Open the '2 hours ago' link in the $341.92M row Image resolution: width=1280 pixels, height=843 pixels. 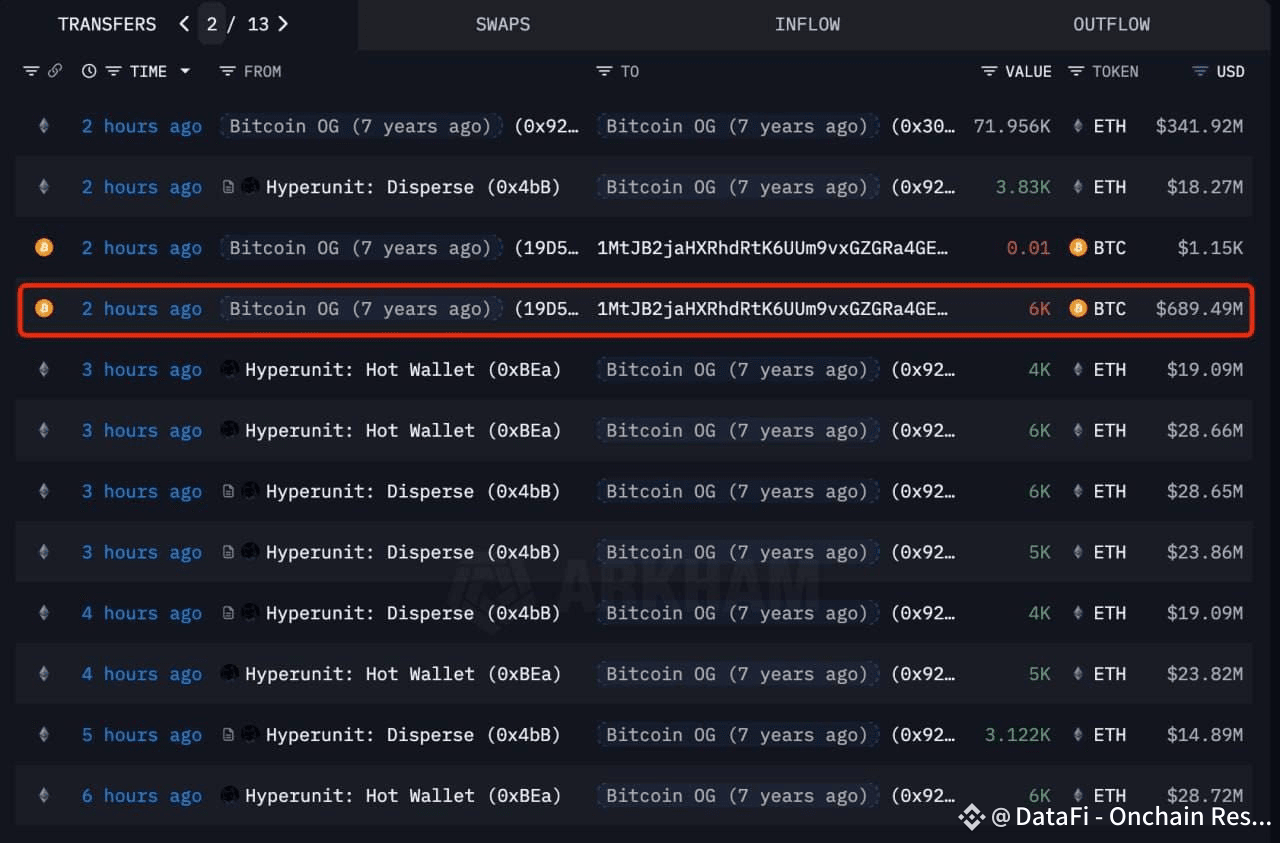[142, 126]
